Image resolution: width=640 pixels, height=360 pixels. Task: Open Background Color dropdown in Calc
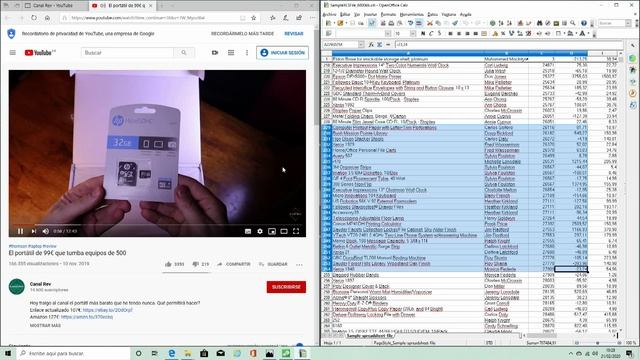click(x=576, y=33)
